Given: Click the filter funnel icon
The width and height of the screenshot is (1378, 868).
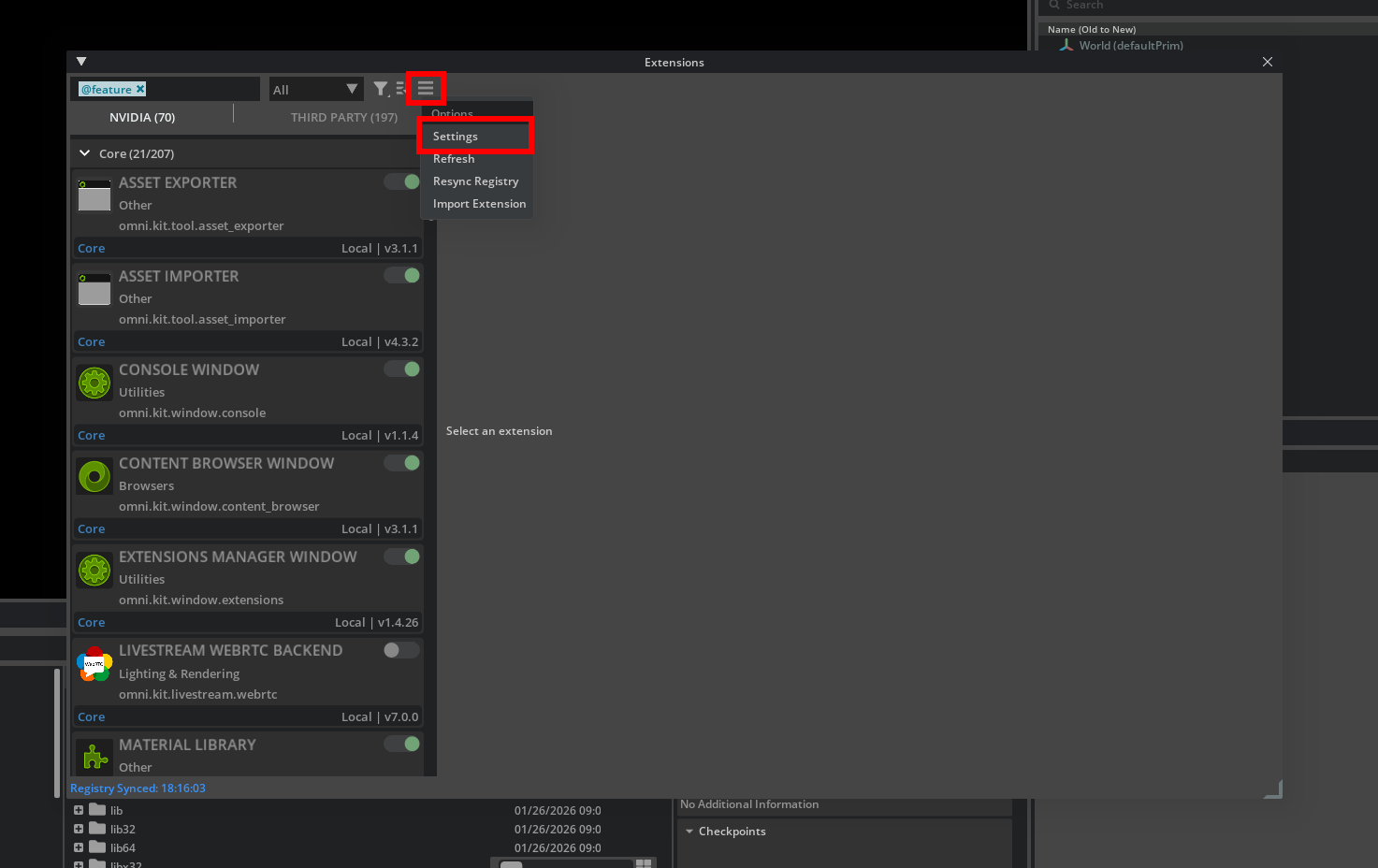Looking at the screenshot, I should pos(381,89).
